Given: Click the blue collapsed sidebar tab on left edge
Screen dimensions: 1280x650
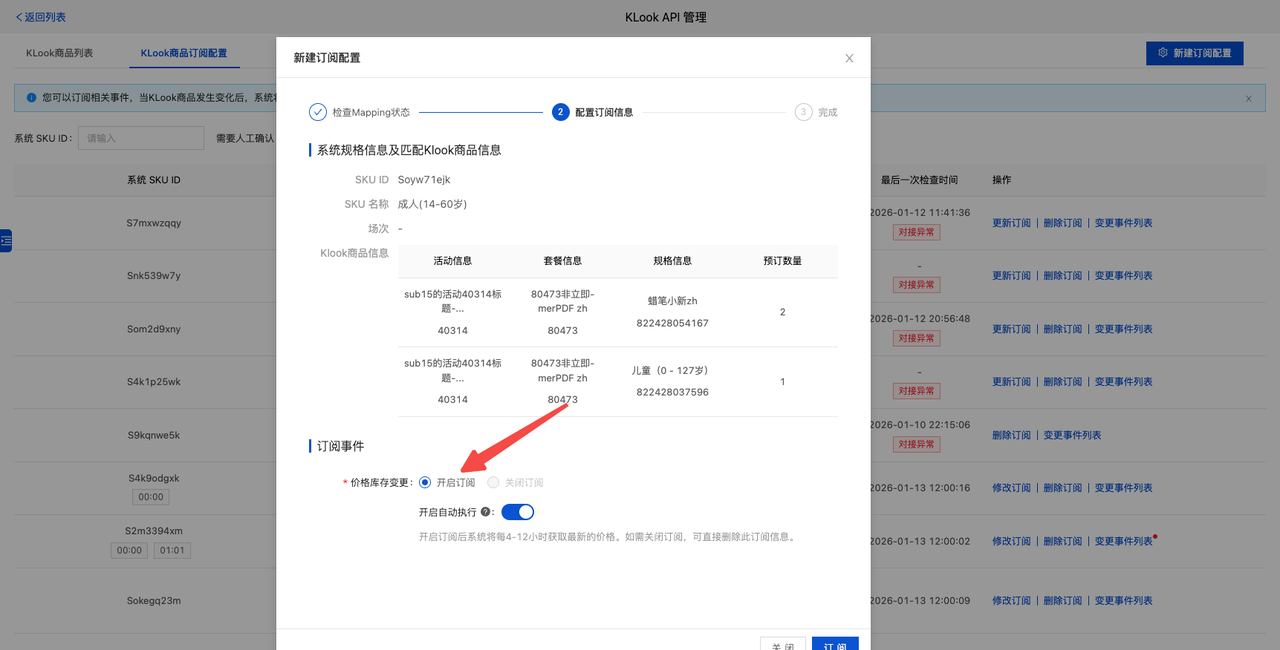Looking at the screenshot, I should pos(3,240).
